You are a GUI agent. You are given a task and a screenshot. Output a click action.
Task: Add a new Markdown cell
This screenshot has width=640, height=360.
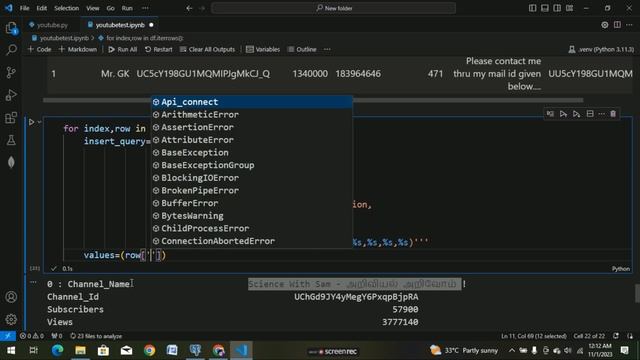78,49
